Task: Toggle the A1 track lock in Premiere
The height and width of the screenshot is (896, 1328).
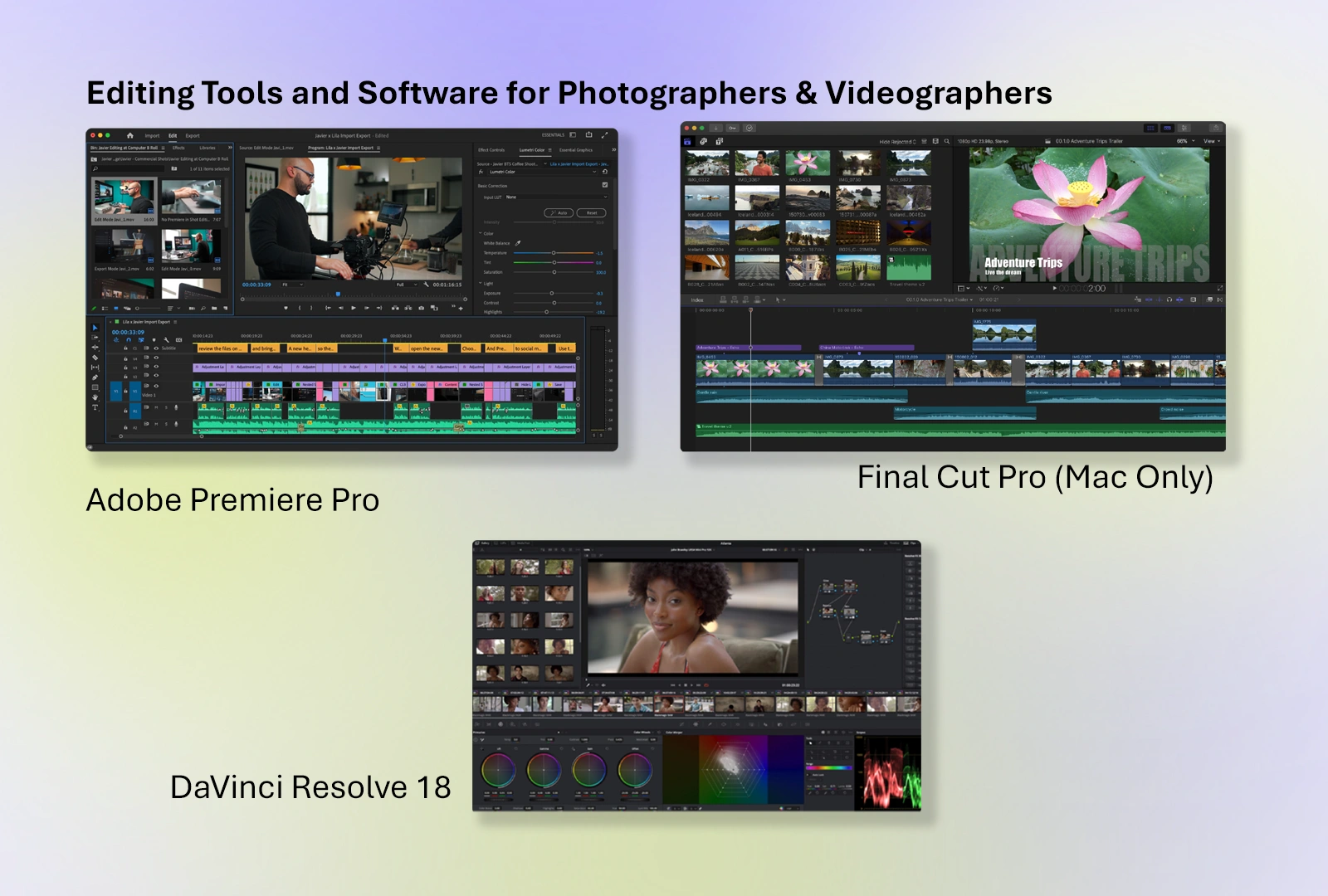Action: coord(125,411)
